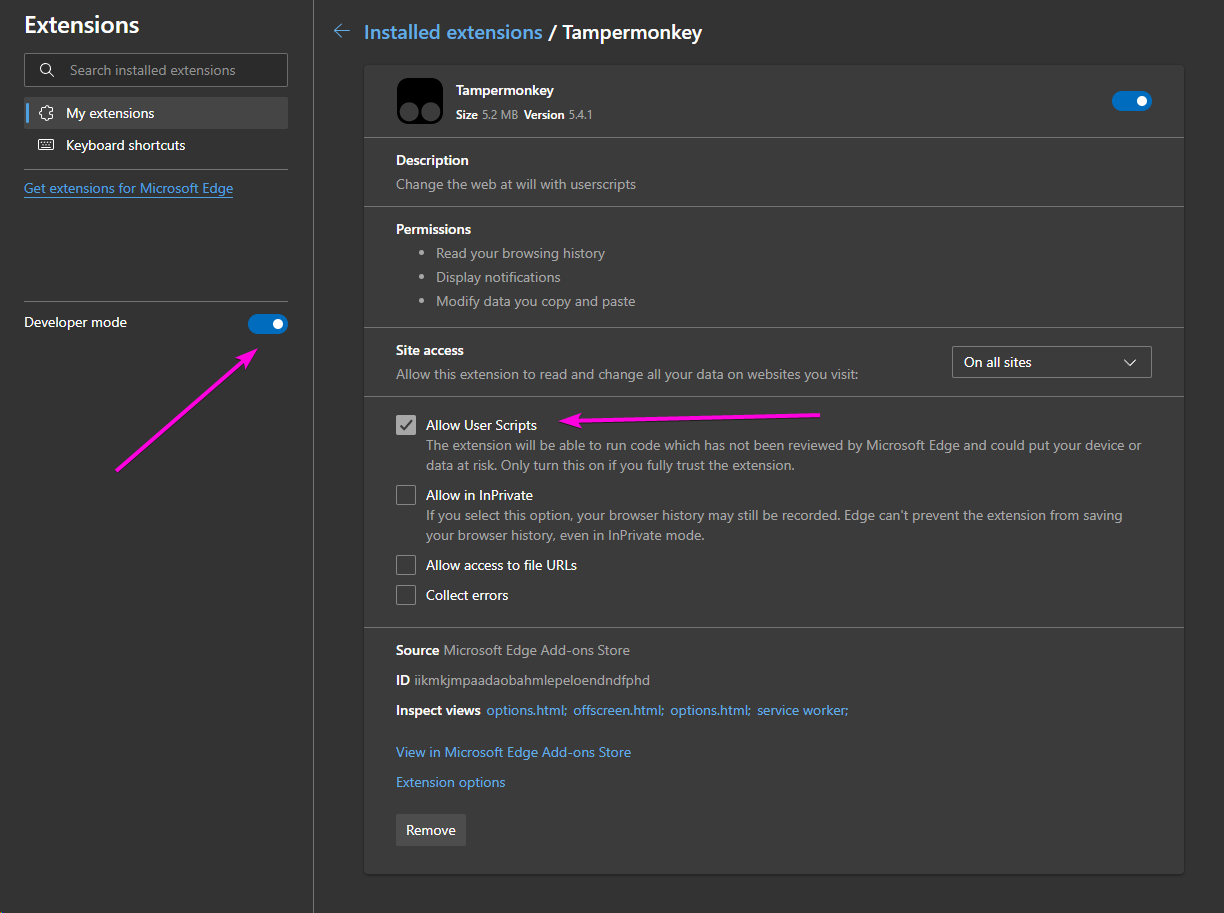The image size is (1224, 913).
Task: Click the search magnifier icon
Action: 46,70
